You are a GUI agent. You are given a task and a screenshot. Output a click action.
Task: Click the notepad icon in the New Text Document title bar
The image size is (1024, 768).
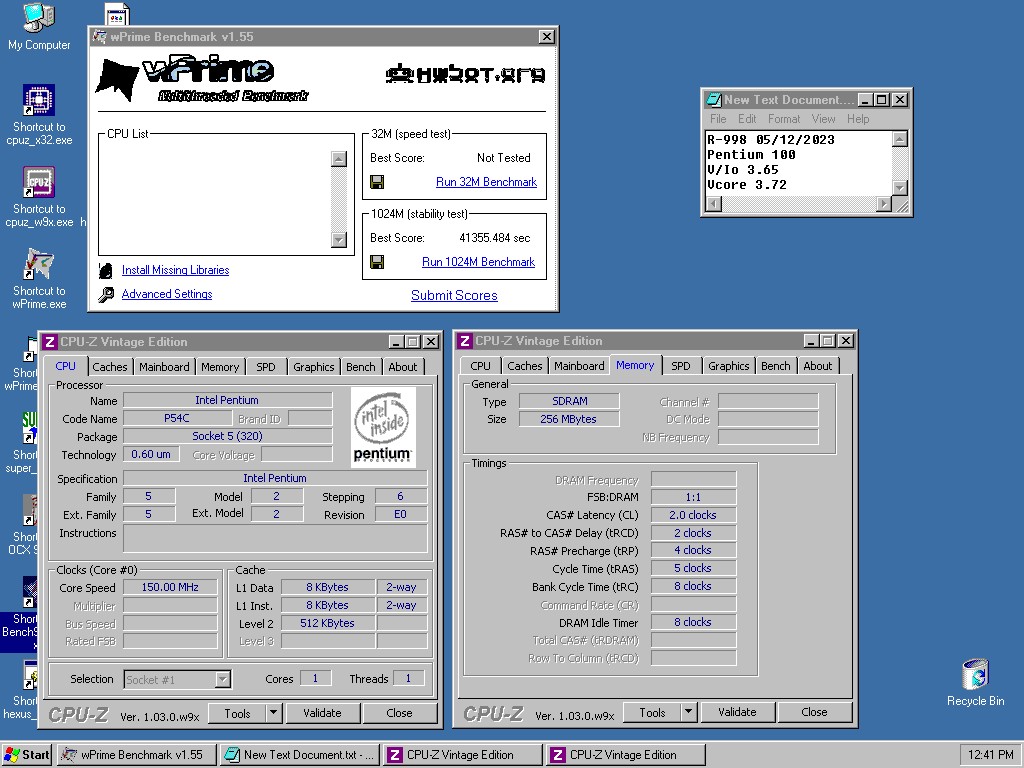[x=713, y=100]
